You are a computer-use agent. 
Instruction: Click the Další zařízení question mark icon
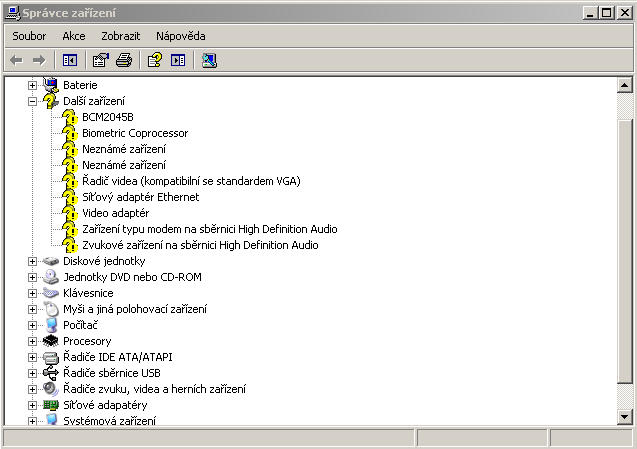tap(51, 101)
